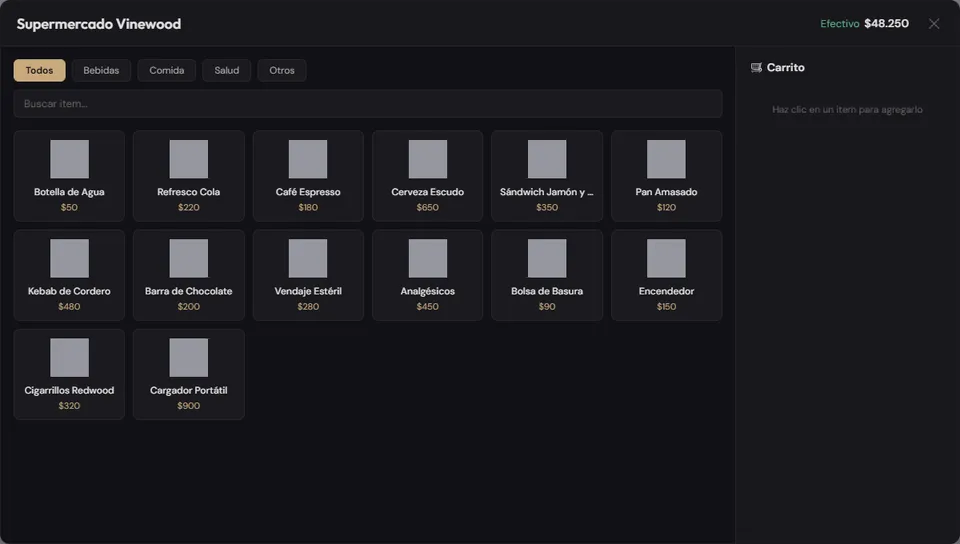Click the Refresco Cola name label
Image resolution: width=960 pixels, height=544 pixels.
coord(189,192)
